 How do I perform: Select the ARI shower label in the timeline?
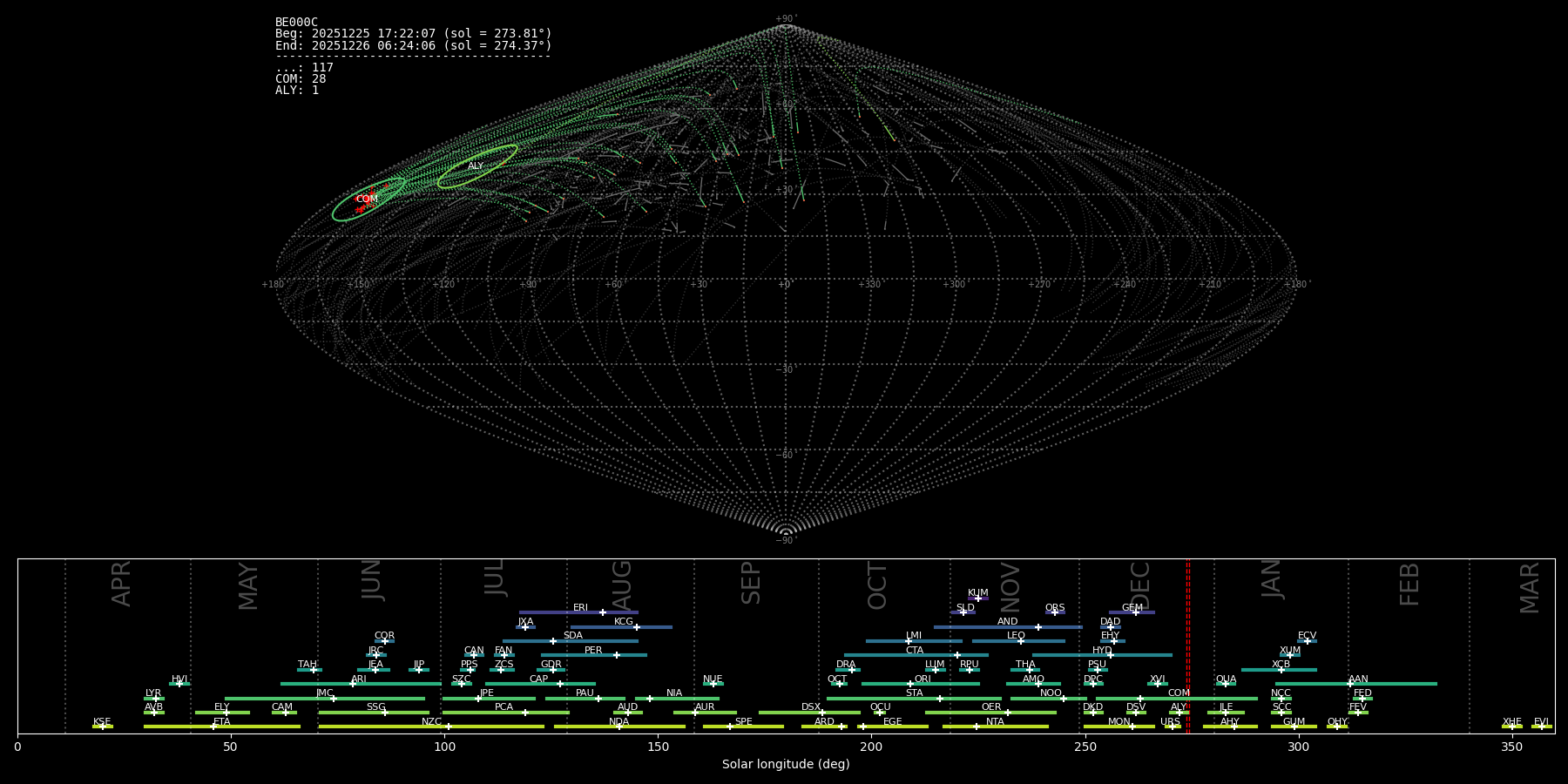[359, 679]
